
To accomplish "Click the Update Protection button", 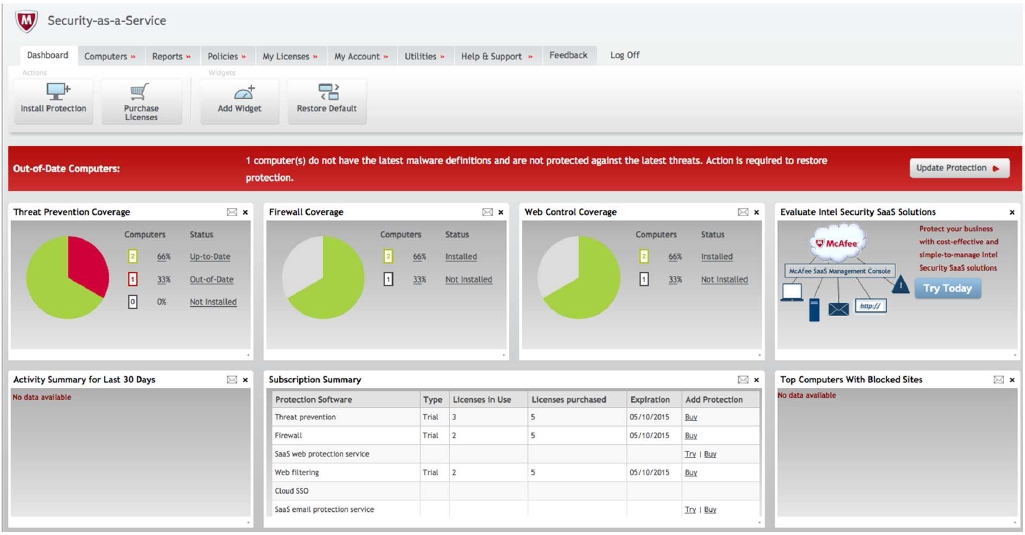I will click(x=959, y=168).
